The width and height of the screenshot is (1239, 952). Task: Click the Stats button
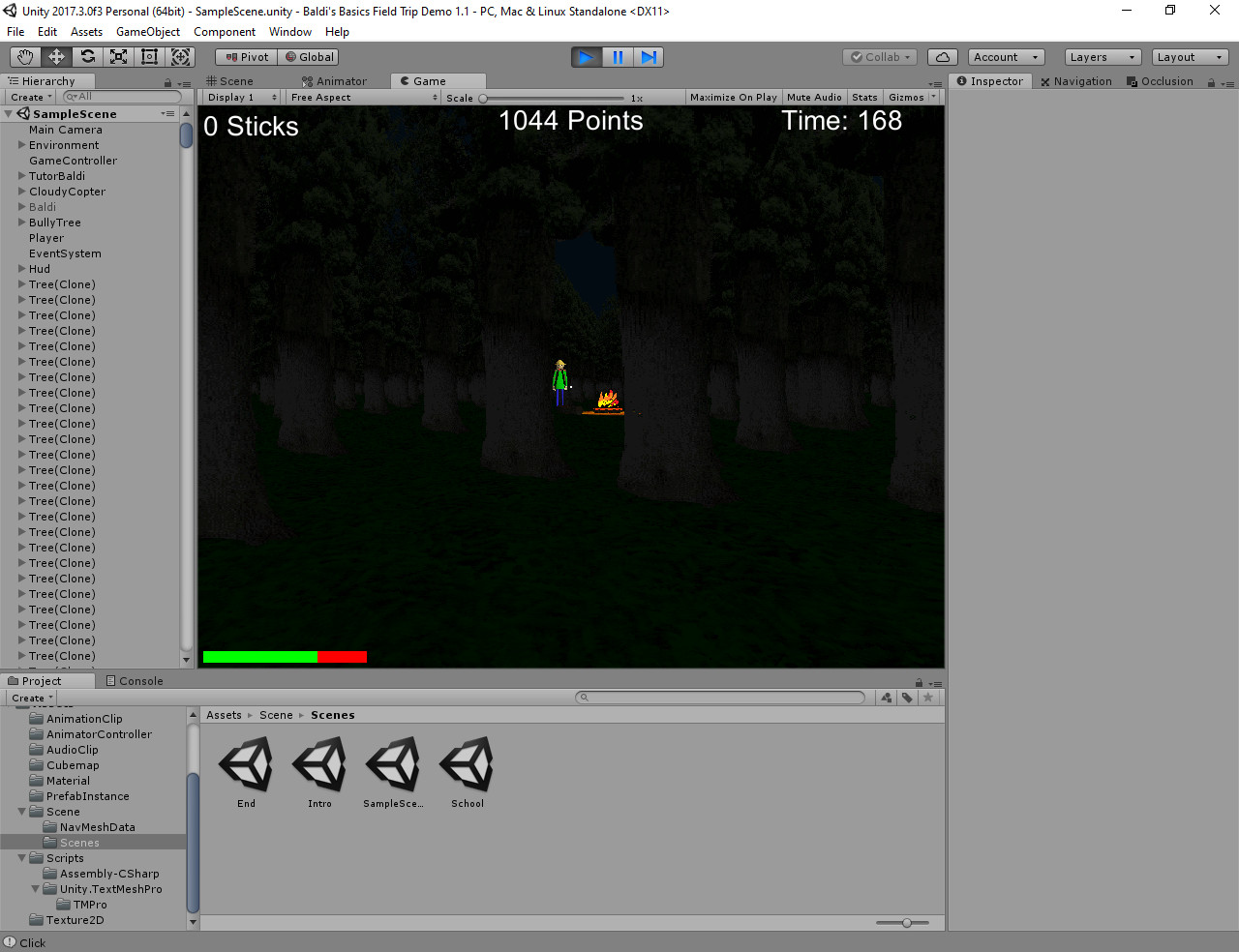(864, 97)
